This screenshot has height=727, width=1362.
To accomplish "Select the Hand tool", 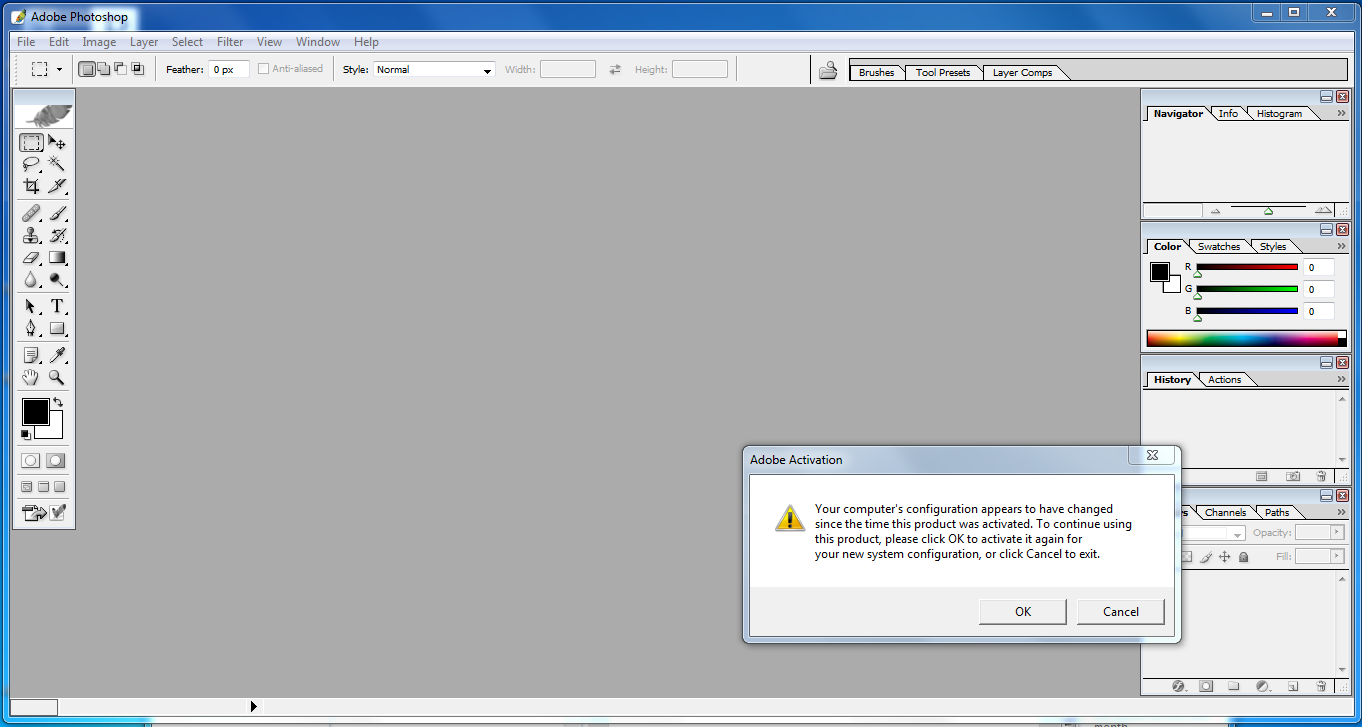I will tap(31, 377).
